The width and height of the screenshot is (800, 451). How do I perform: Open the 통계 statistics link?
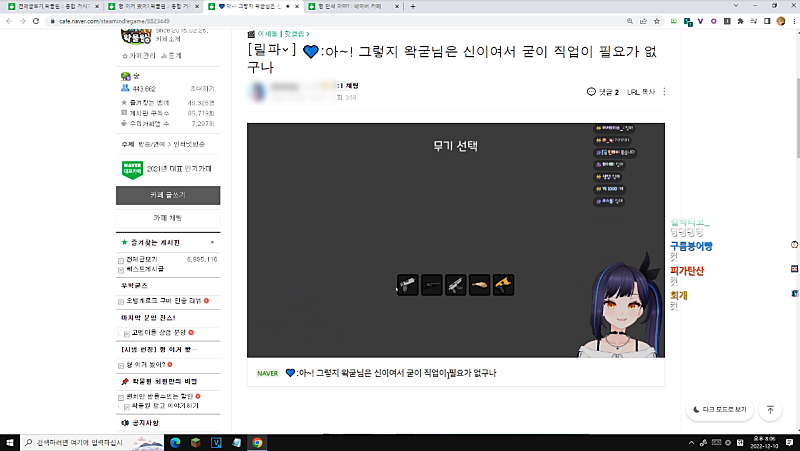click(x=171, y=56)
